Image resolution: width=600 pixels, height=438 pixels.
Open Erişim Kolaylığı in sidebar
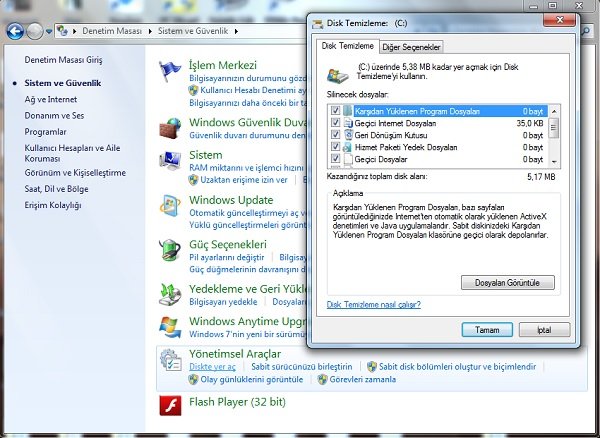[x=53, y=205]
